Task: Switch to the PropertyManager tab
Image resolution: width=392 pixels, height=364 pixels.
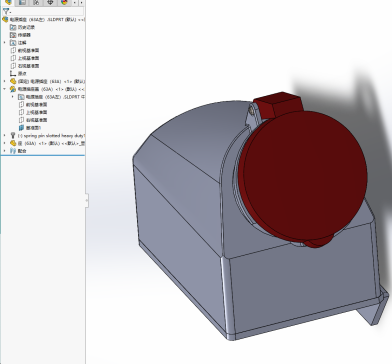Action: [22, 2]
